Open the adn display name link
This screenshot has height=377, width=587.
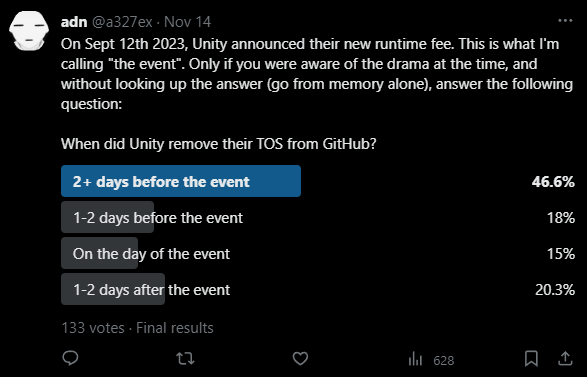[74, 22]
